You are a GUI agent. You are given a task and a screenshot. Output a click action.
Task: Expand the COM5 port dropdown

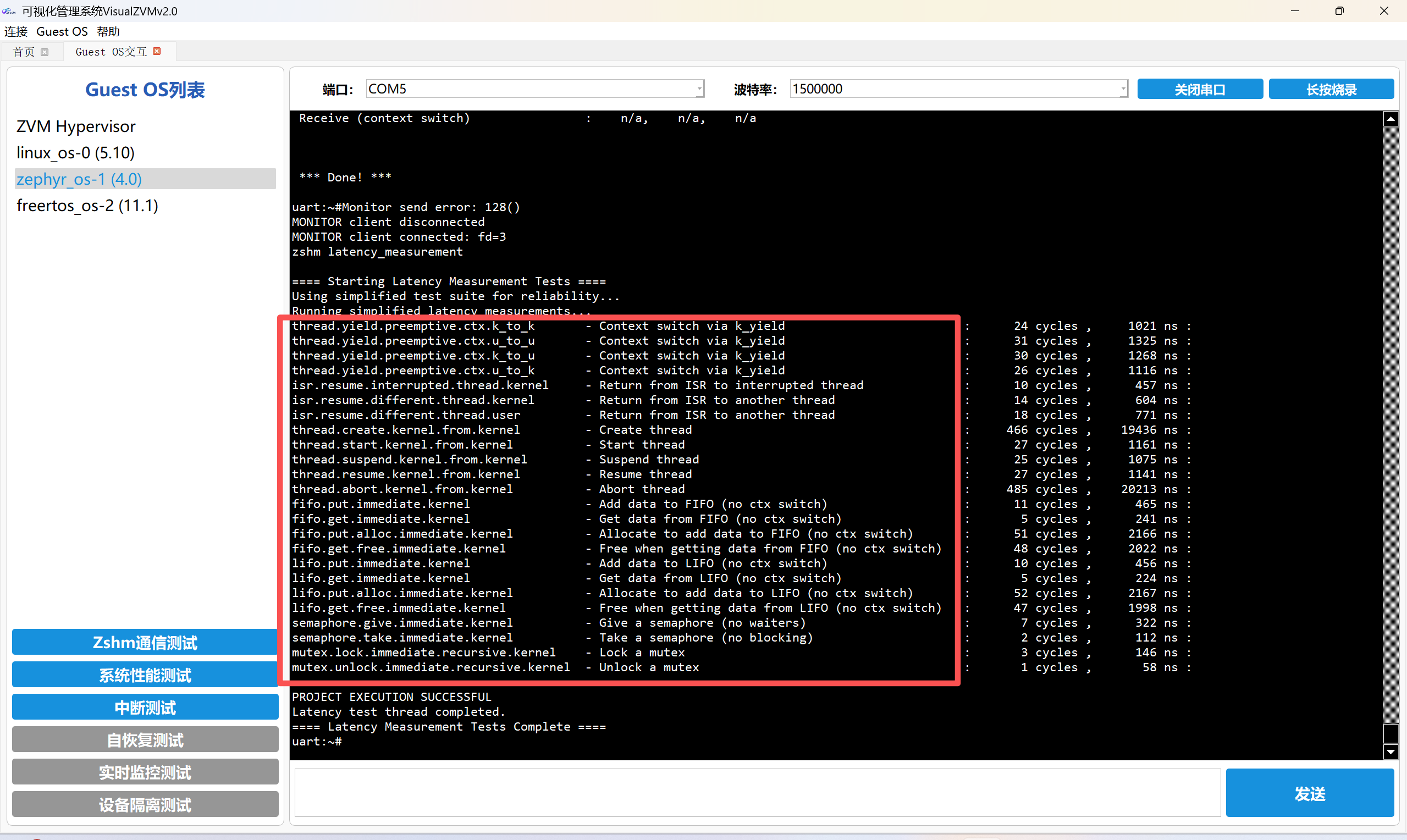tap(699, 89)
